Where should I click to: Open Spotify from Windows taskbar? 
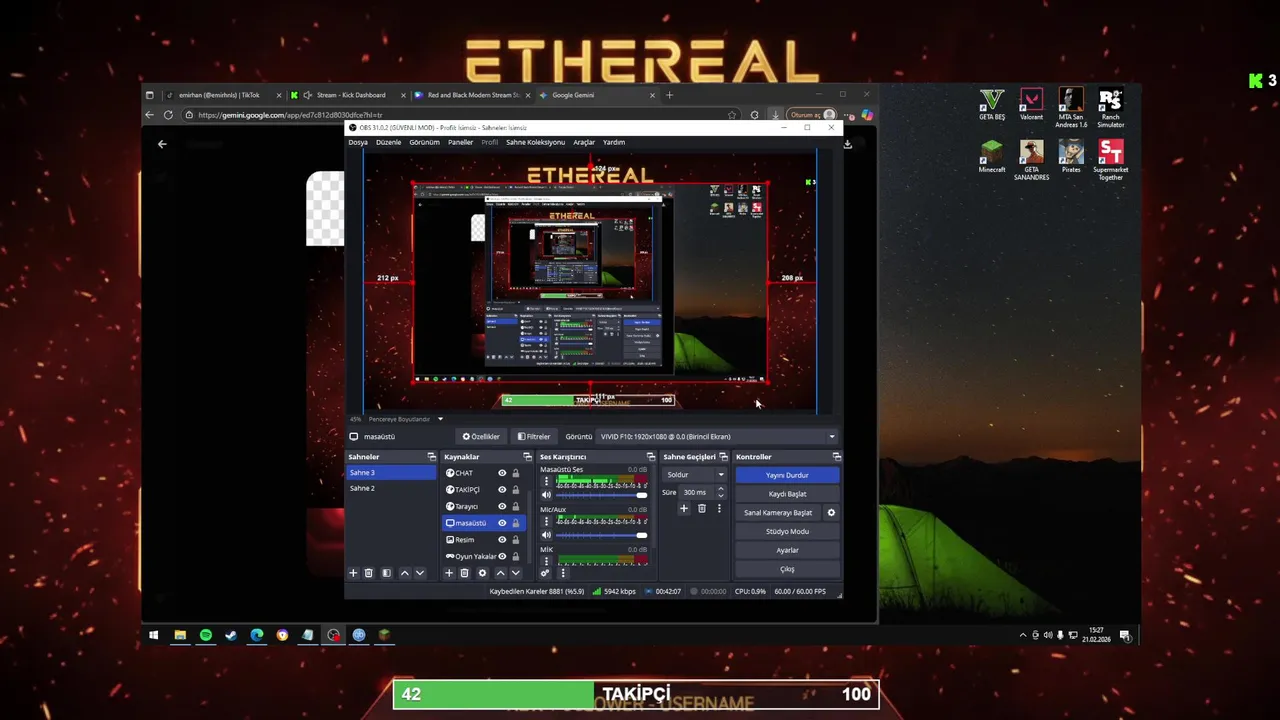pyautogui.click(x=205, y=635)
